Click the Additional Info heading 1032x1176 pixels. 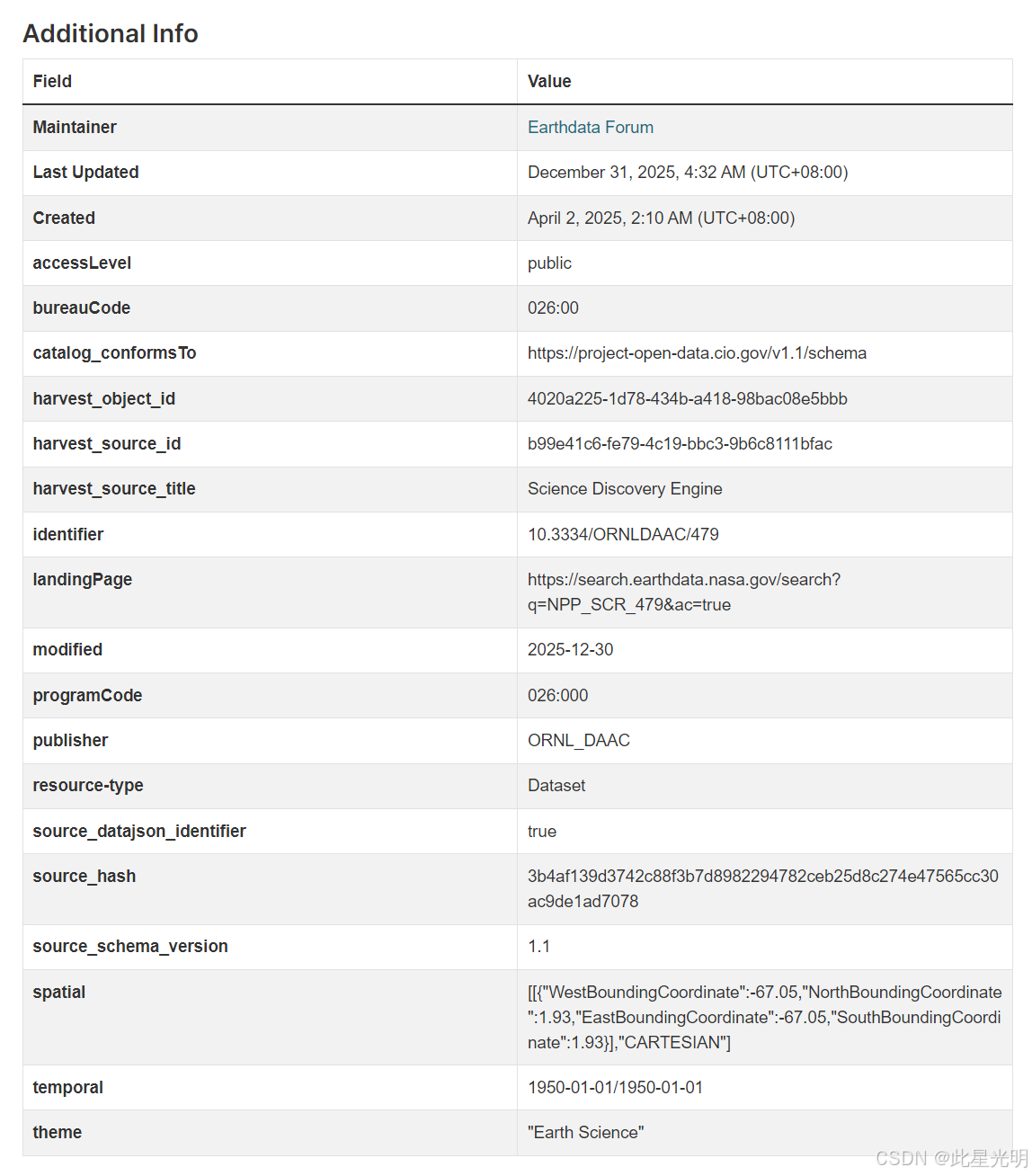click(111, 33)
